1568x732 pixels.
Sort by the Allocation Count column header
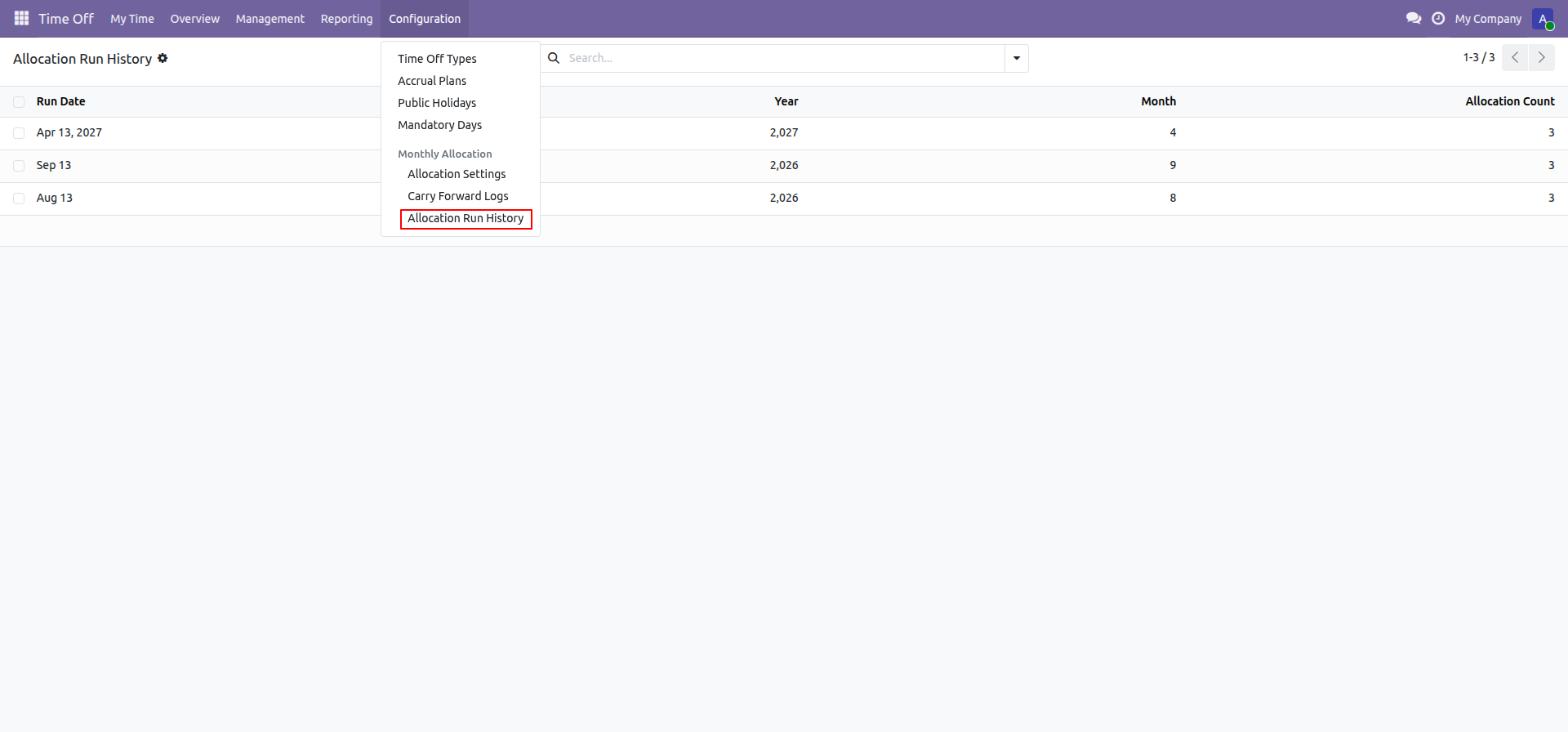(1510, 101)
